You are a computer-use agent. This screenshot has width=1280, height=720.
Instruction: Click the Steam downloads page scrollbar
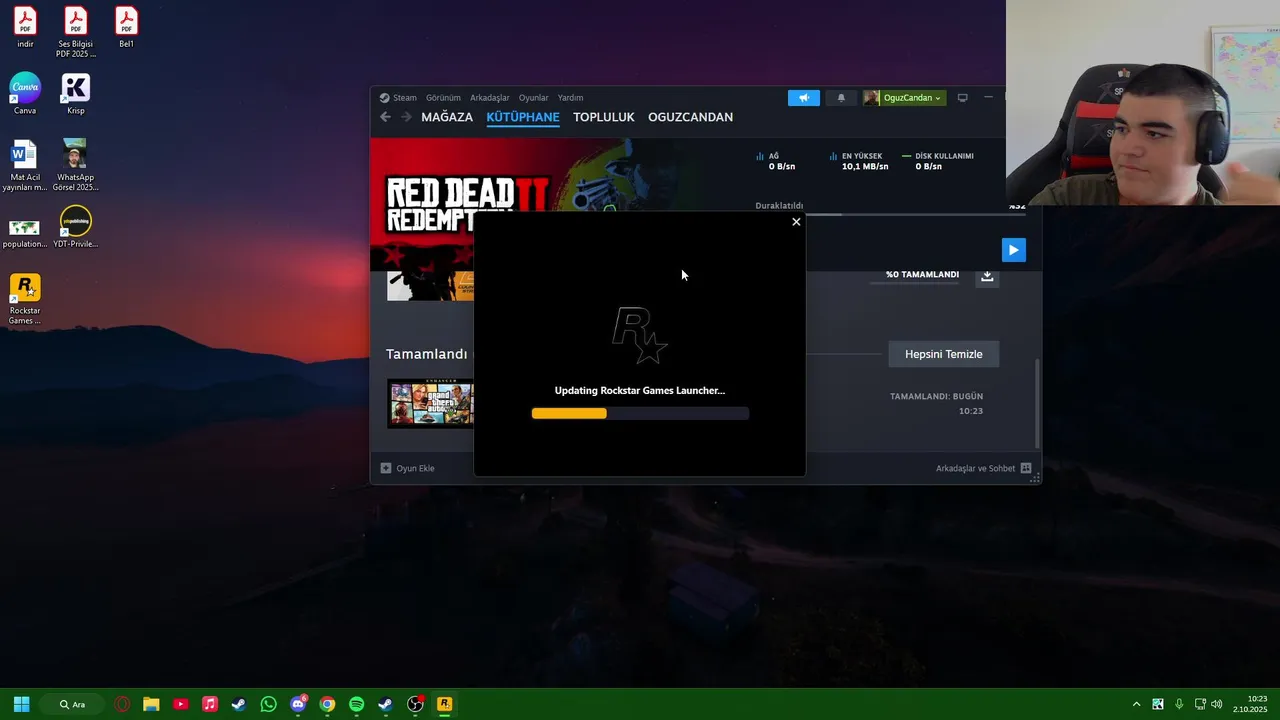coord(1037,403)
